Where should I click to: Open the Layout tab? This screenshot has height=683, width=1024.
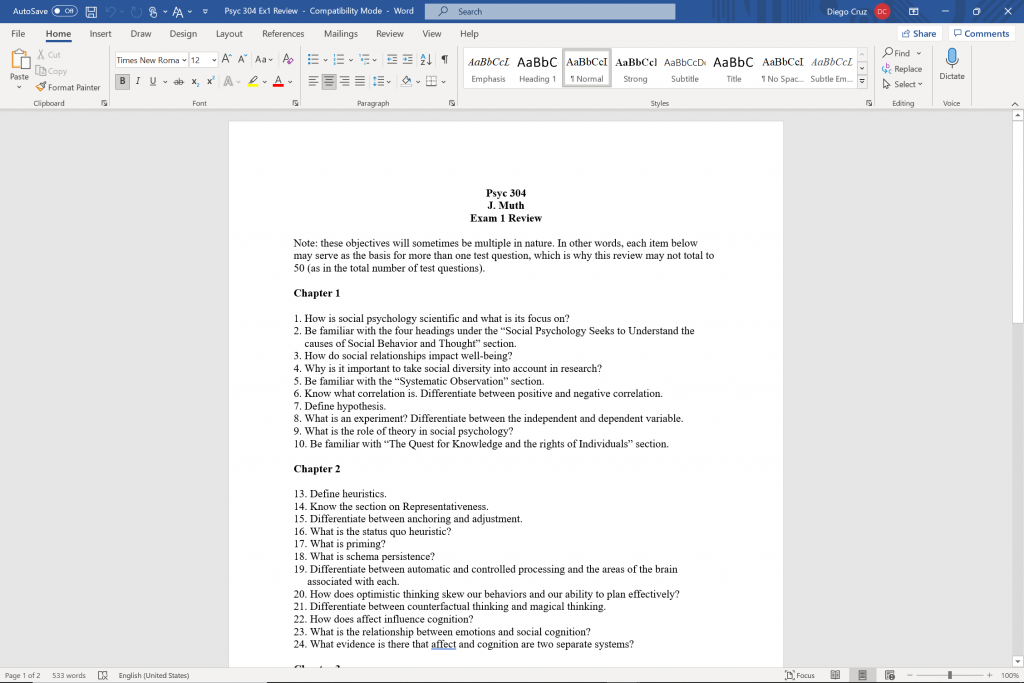pyautogui.click(x=229, y=33)
